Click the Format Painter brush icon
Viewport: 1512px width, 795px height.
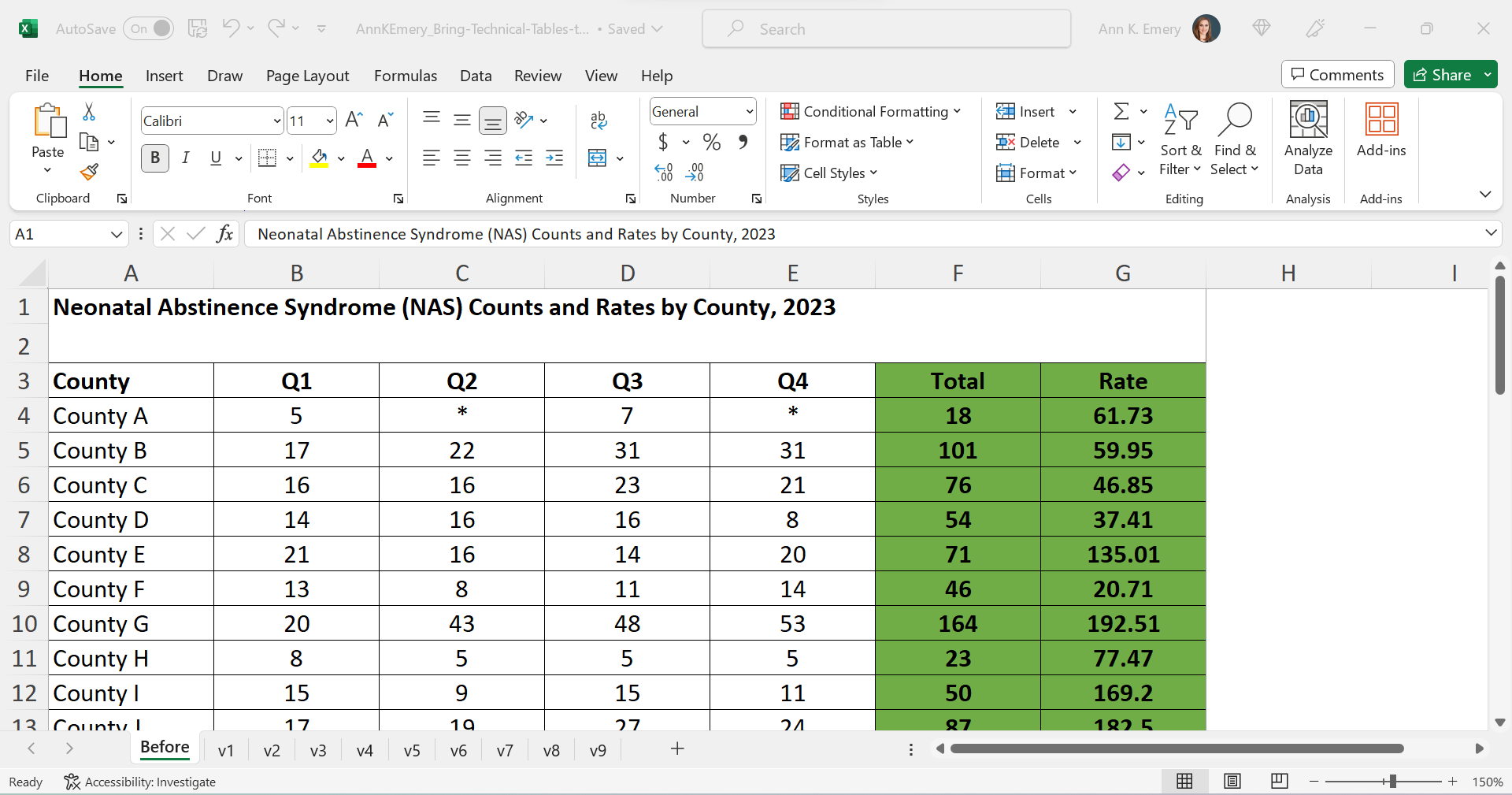click(x=89, y=171)
